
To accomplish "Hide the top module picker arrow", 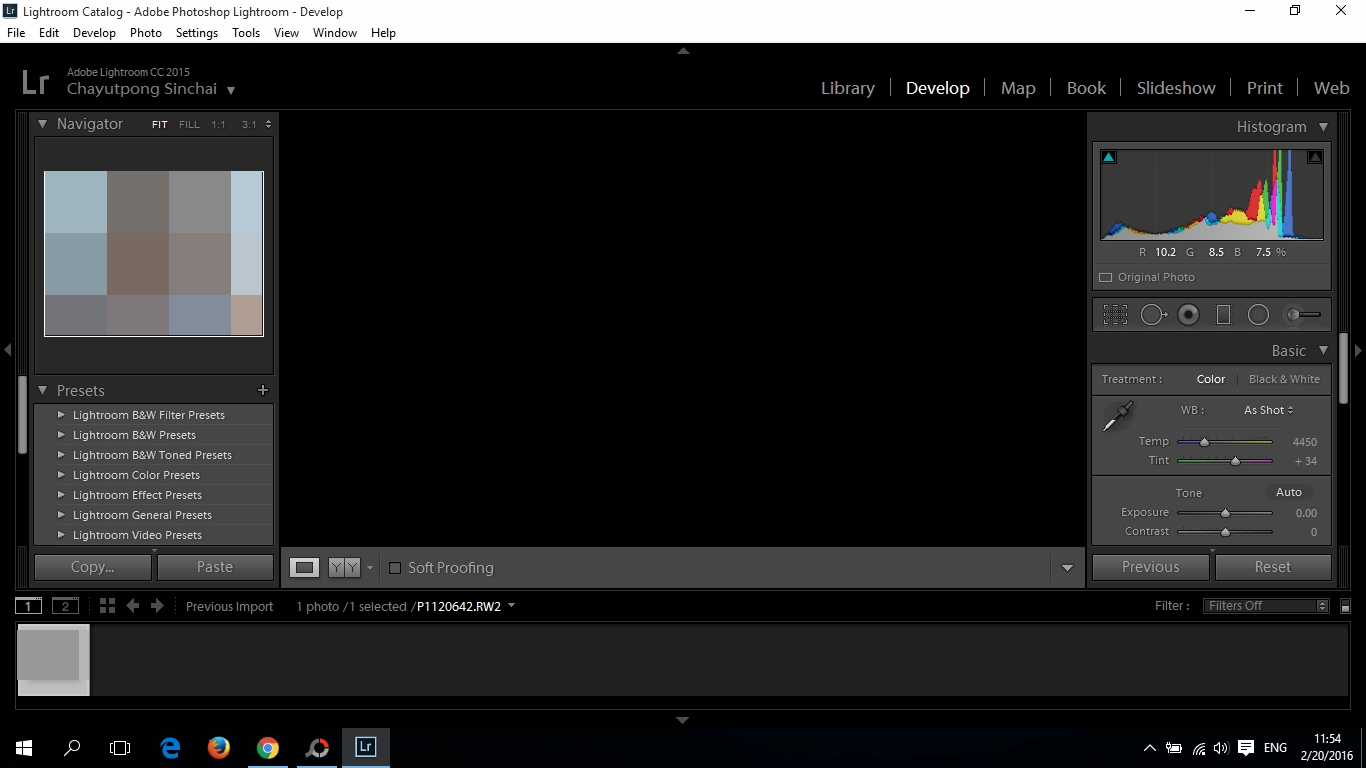I will [x=683, y=51].
